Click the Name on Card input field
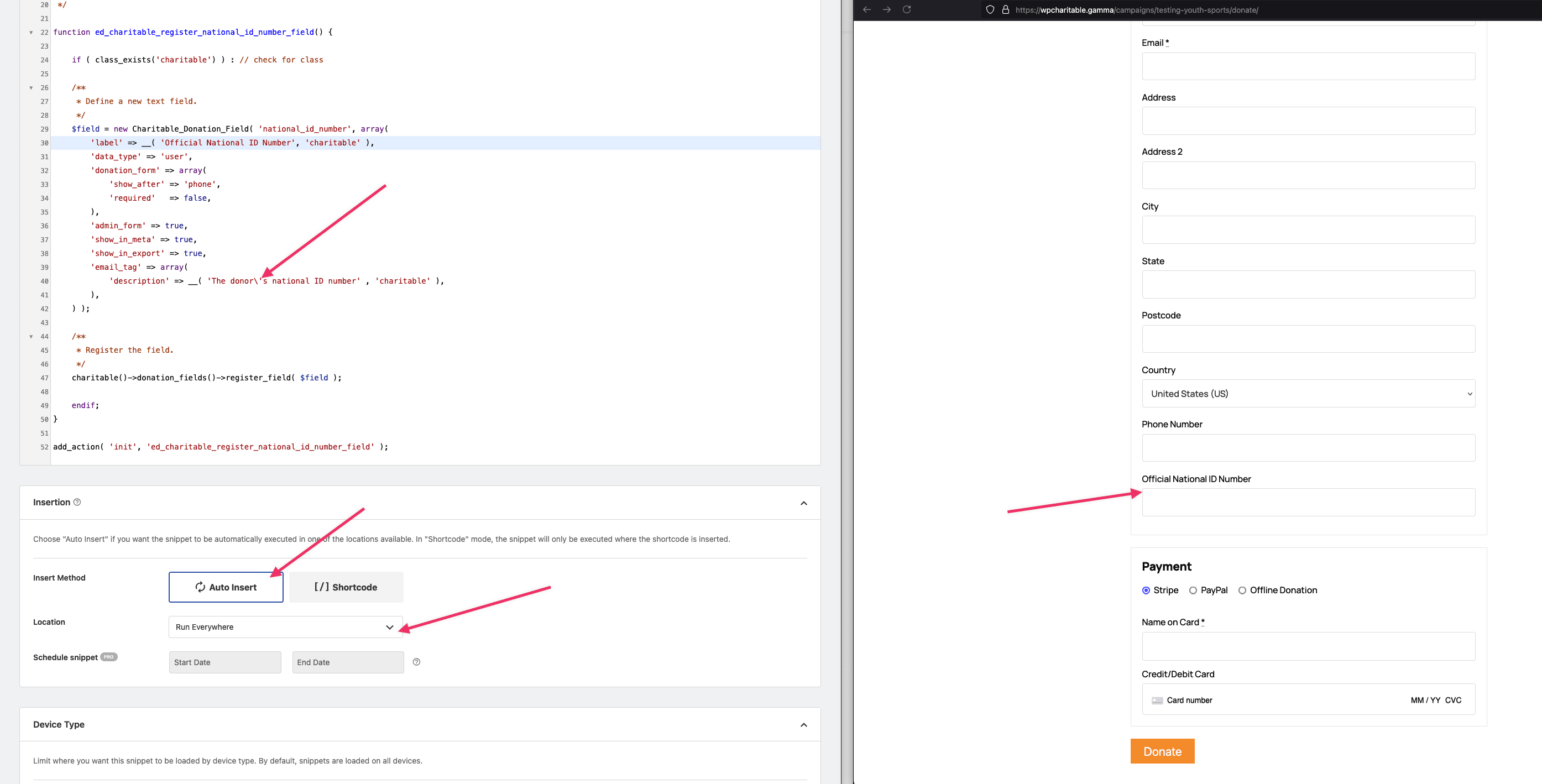The width and height of the screenshot is (1542, 784). 1309,646
